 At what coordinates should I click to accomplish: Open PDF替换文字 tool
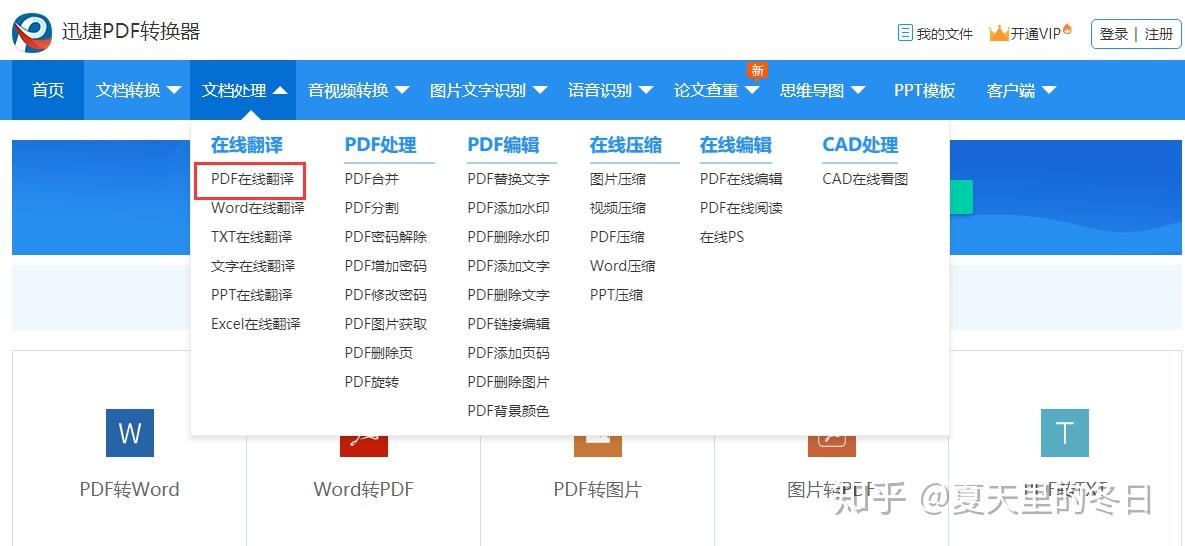pos(509,179)
